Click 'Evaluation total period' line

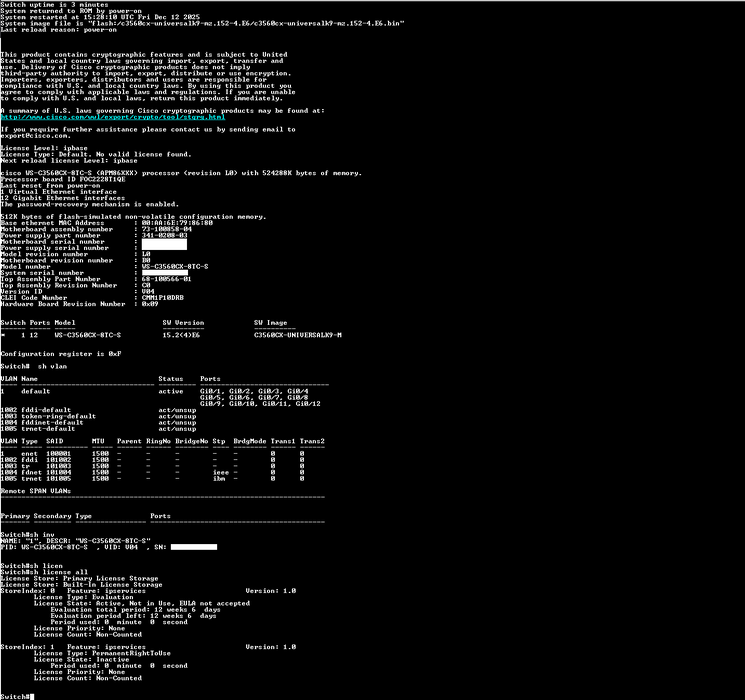coord(135,609)
